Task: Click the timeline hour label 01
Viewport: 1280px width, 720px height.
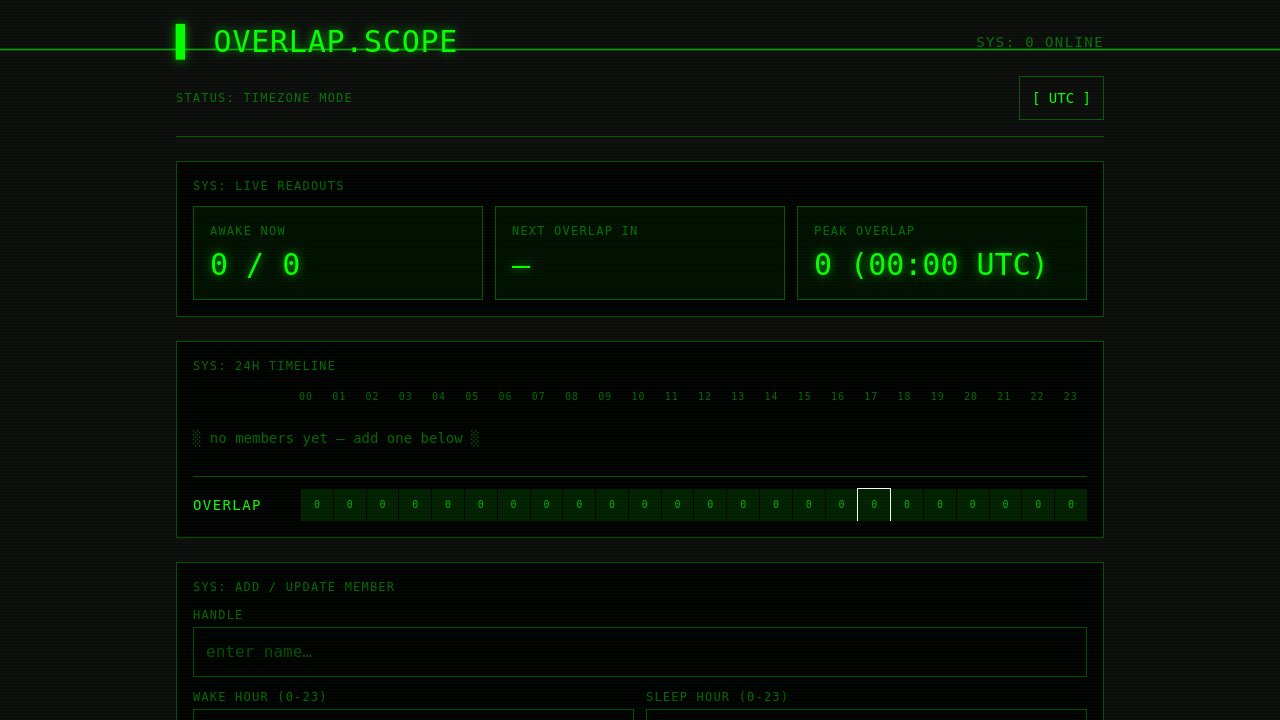Action: [x=339, y=397]
